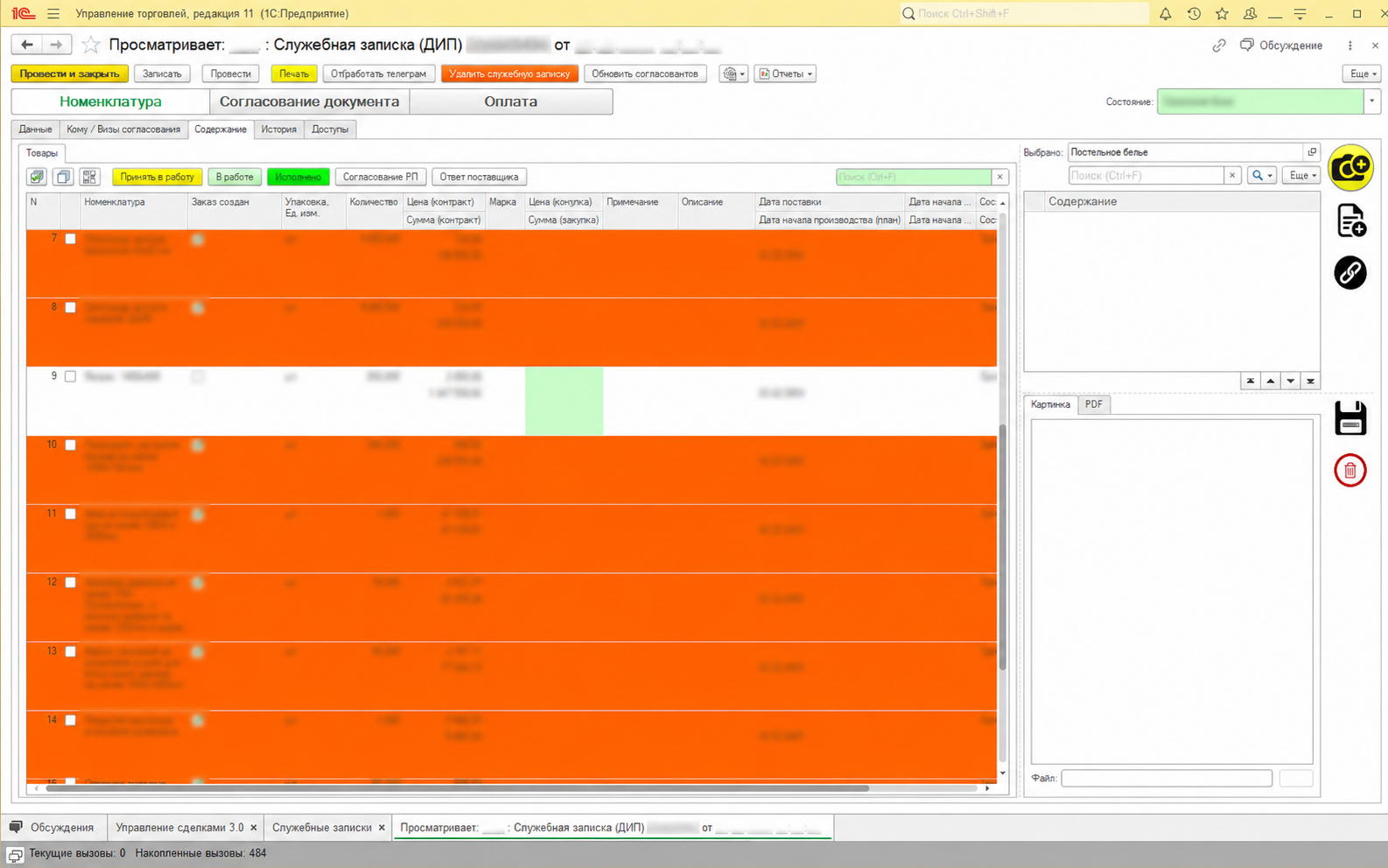Toggle Заказ создан checkbox in row 9
Viewport: 1388px width, 868px height.
coord(198,377)
